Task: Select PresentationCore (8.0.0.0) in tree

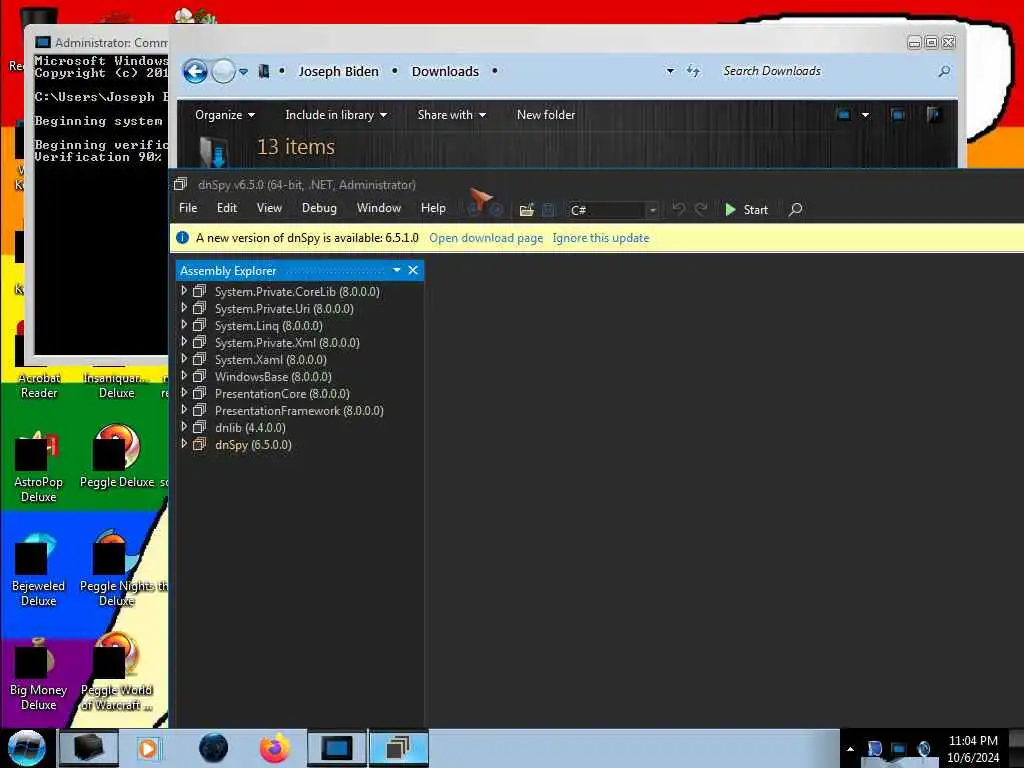Action: [x=282, y=394]
